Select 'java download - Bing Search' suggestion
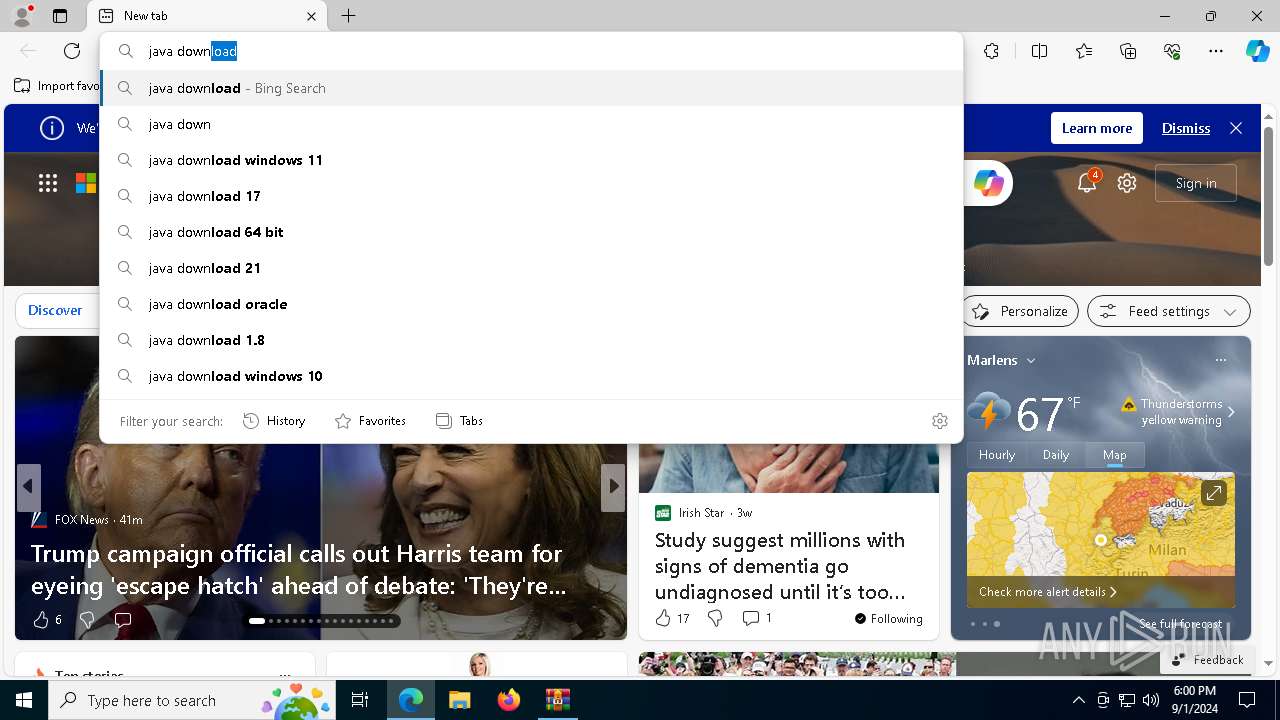The image size is (1280, 720). (532, 88)
